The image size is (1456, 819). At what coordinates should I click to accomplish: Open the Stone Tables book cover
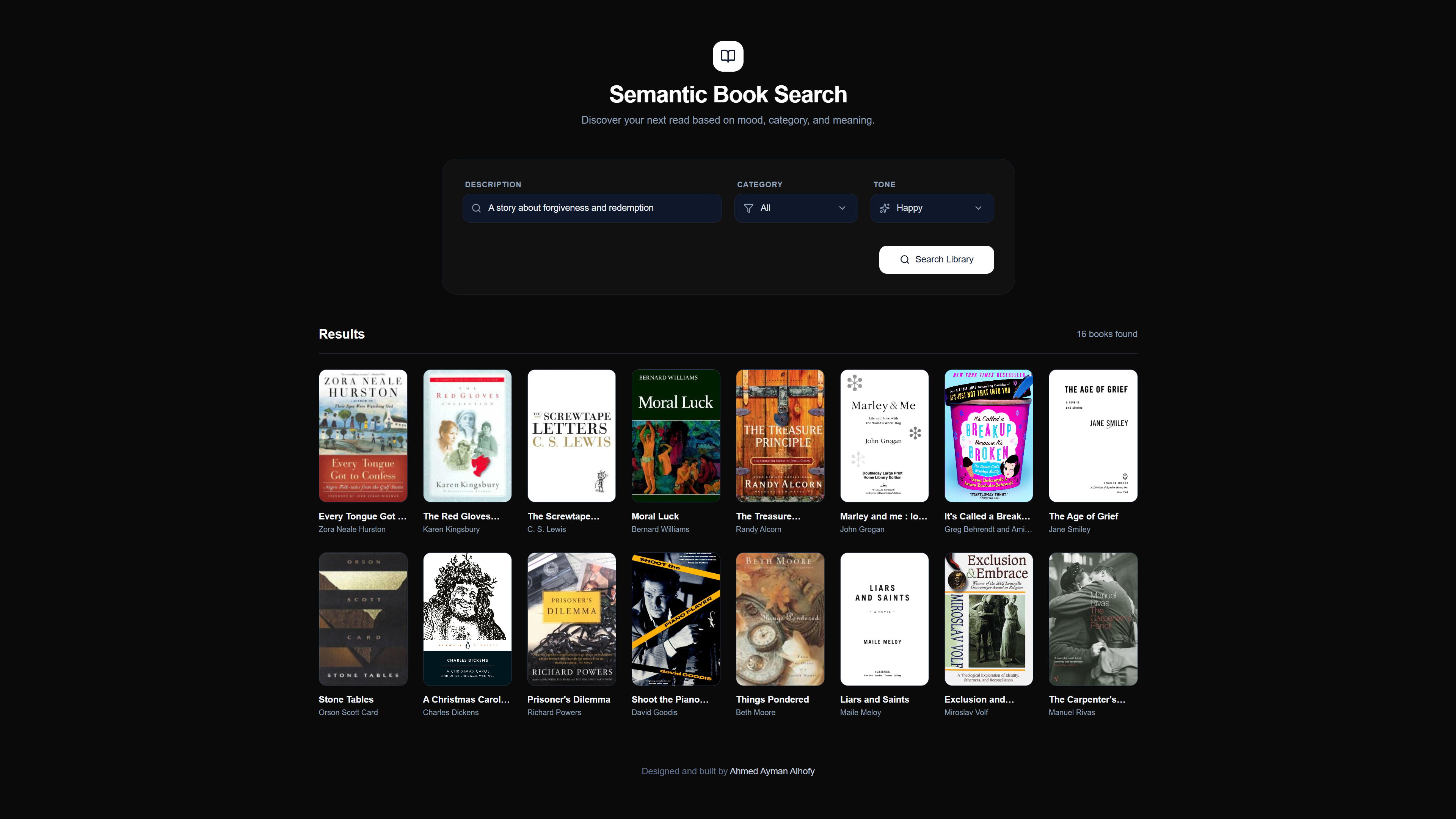[x=363, y=619]
